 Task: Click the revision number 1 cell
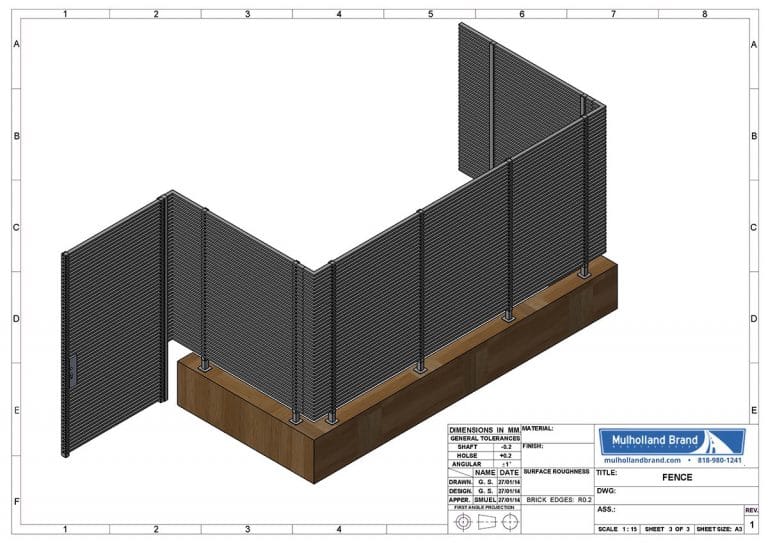click(752, 525)
